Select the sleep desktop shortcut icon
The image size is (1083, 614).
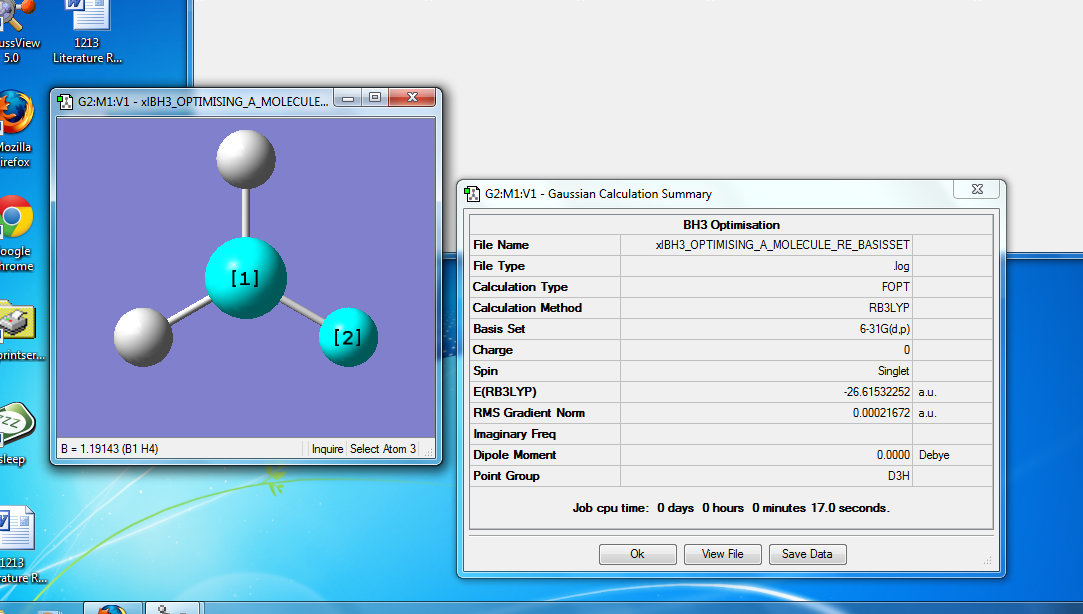tap(15, 434)
